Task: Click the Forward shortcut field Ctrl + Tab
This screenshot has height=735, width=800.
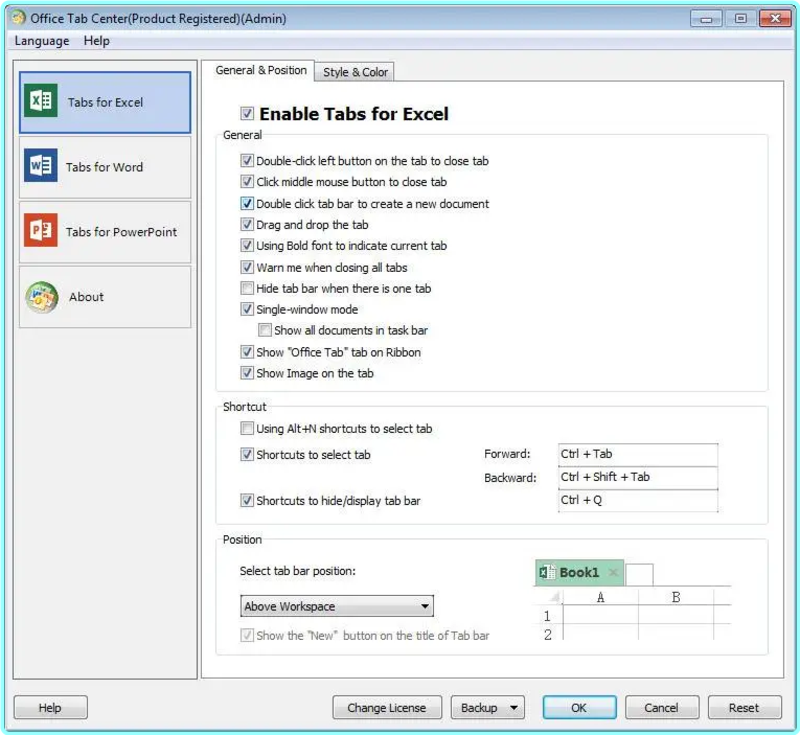Action: 638,454
